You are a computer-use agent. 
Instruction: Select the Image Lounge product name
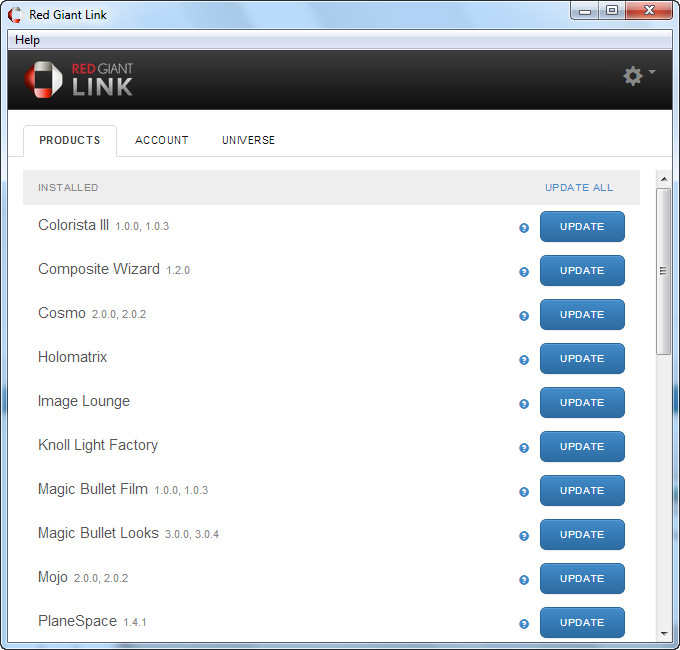84,402
